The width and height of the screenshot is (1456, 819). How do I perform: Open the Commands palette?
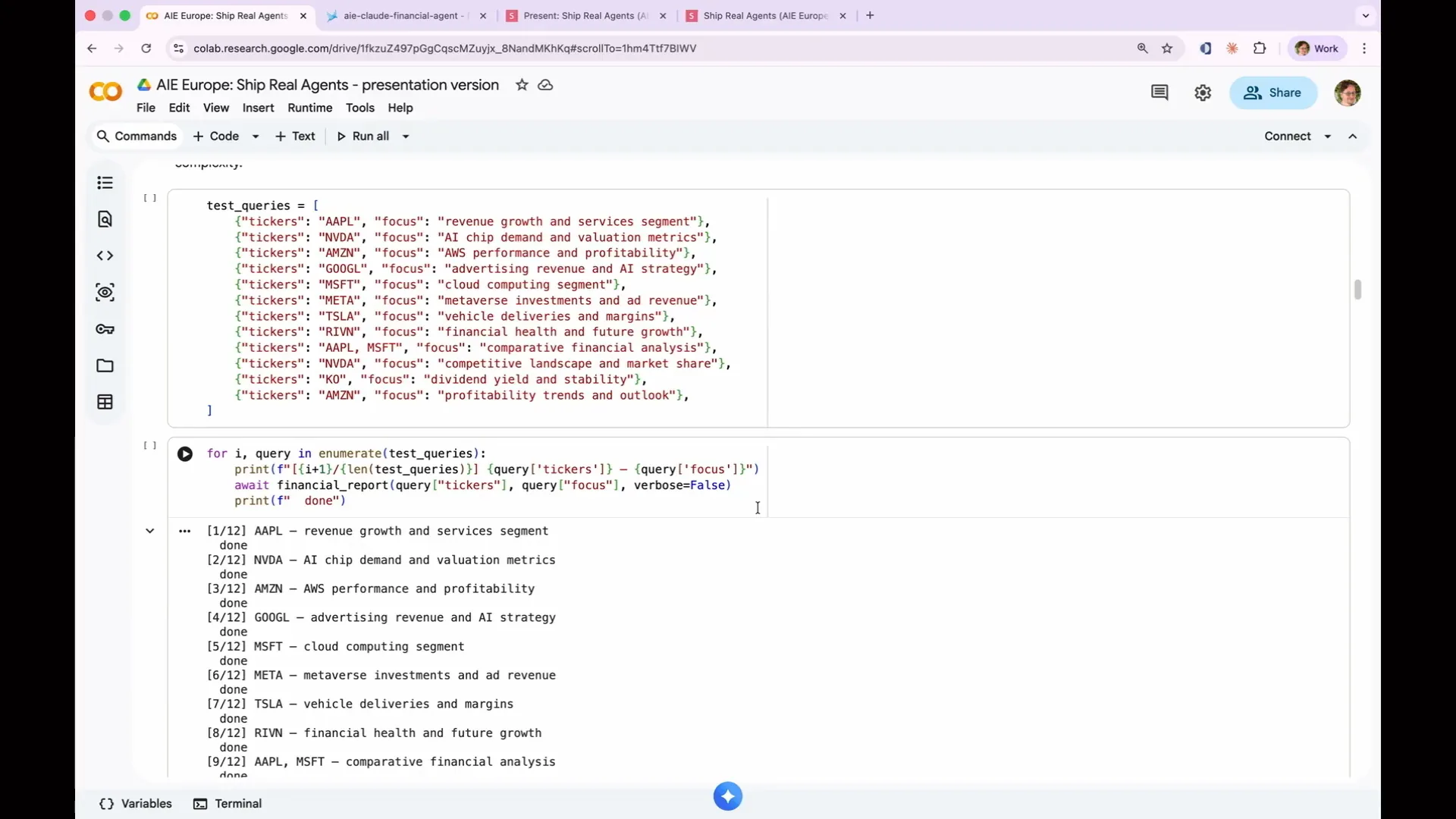(136, 136)
